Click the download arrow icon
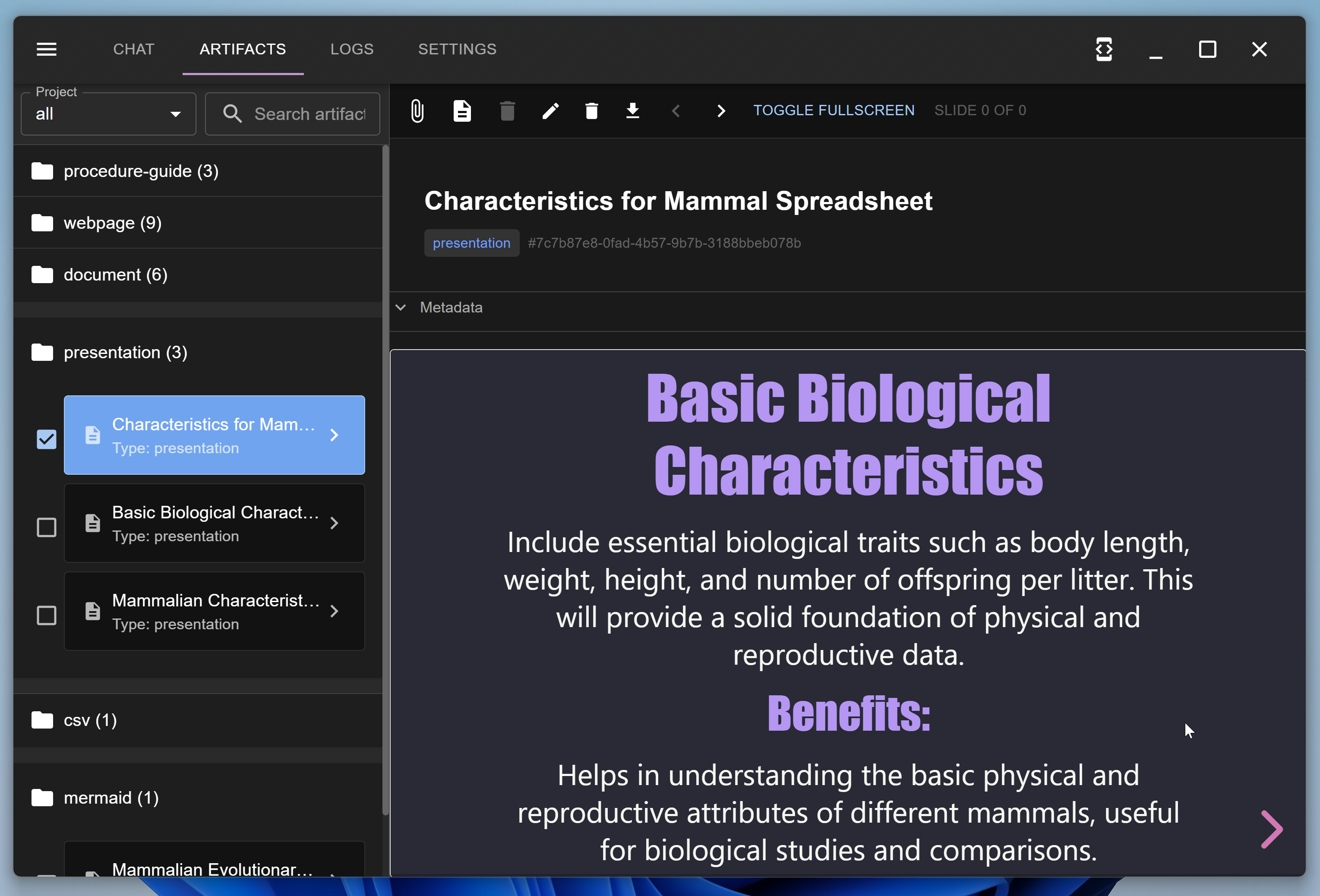Screen dimensions: 1320x896 click(x=633, y=110)
